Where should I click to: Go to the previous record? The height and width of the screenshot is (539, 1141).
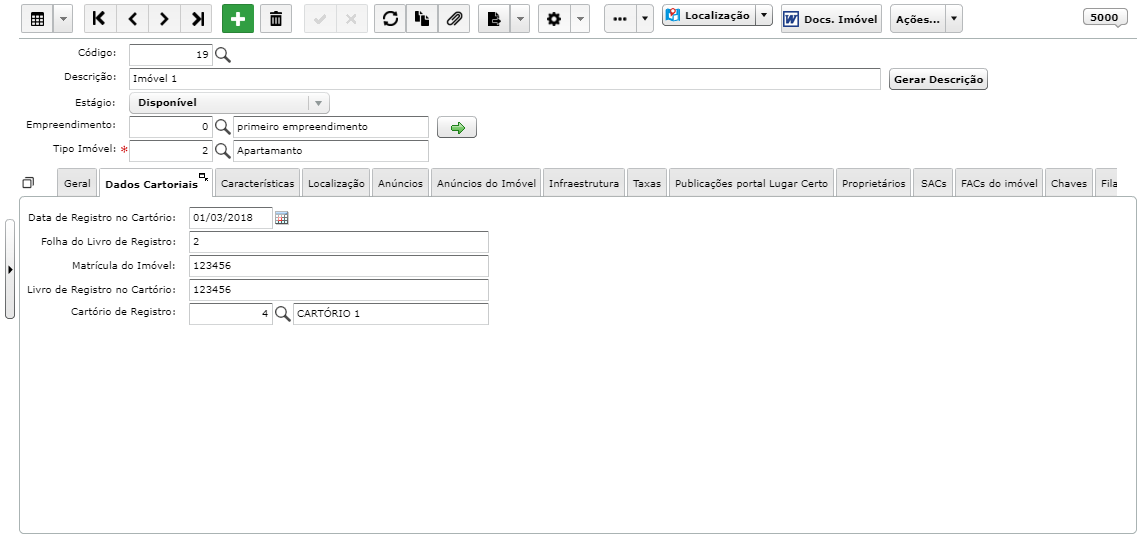coord(132,19)
